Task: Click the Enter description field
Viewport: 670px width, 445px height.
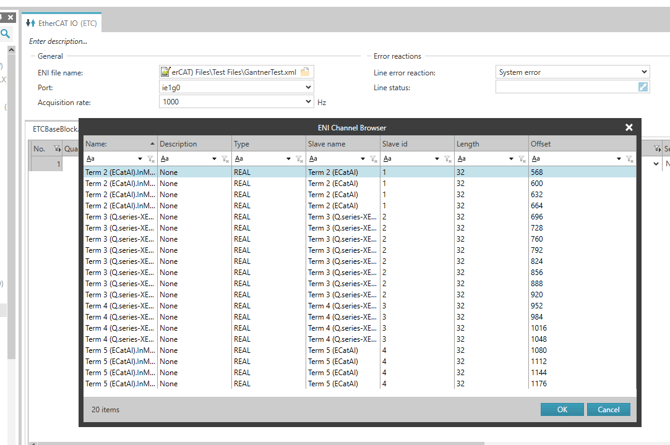Action: (x=58, y=41)
